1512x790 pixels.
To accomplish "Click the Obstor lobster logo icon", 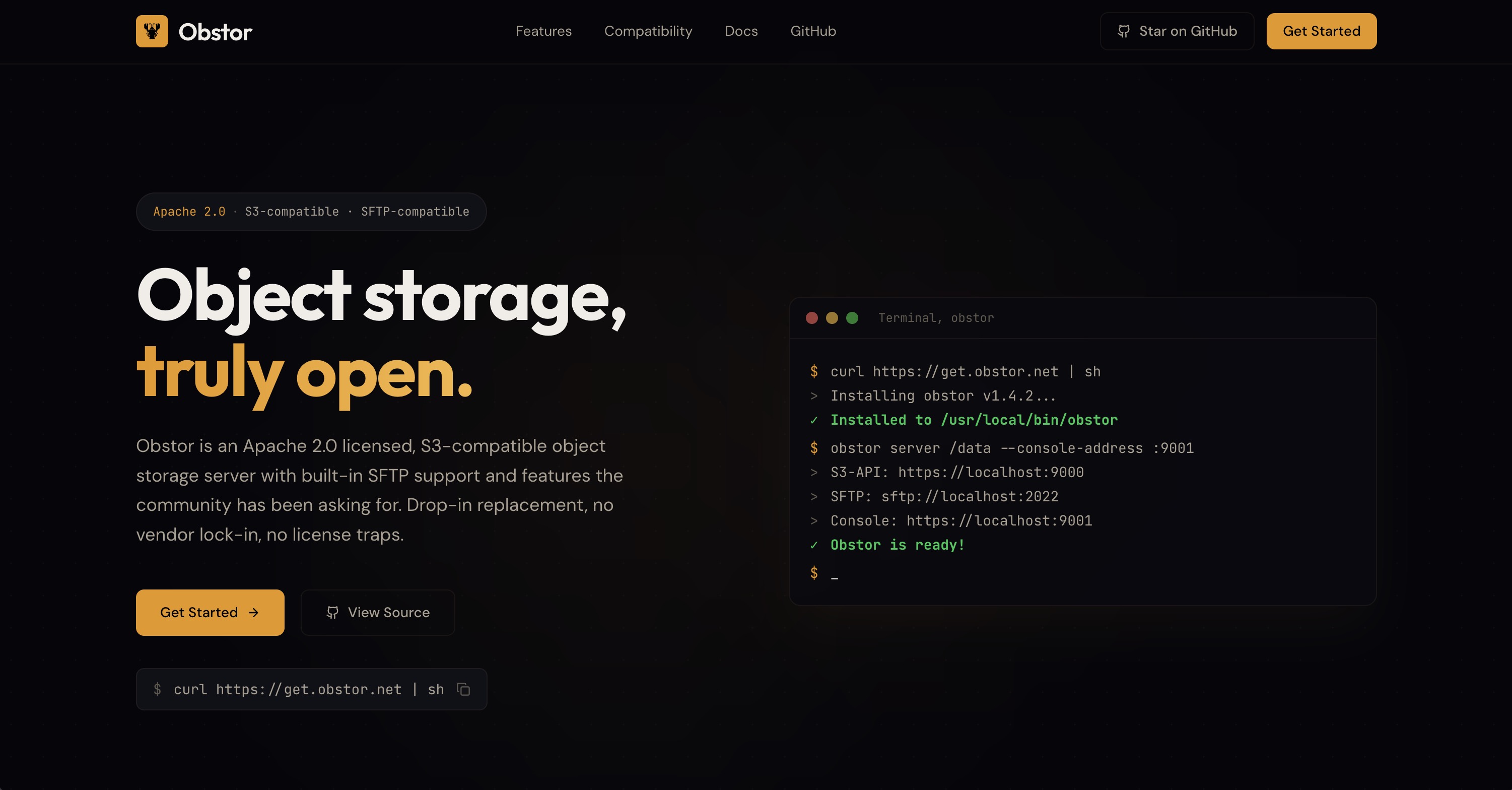I will click(x=152, y=31).
